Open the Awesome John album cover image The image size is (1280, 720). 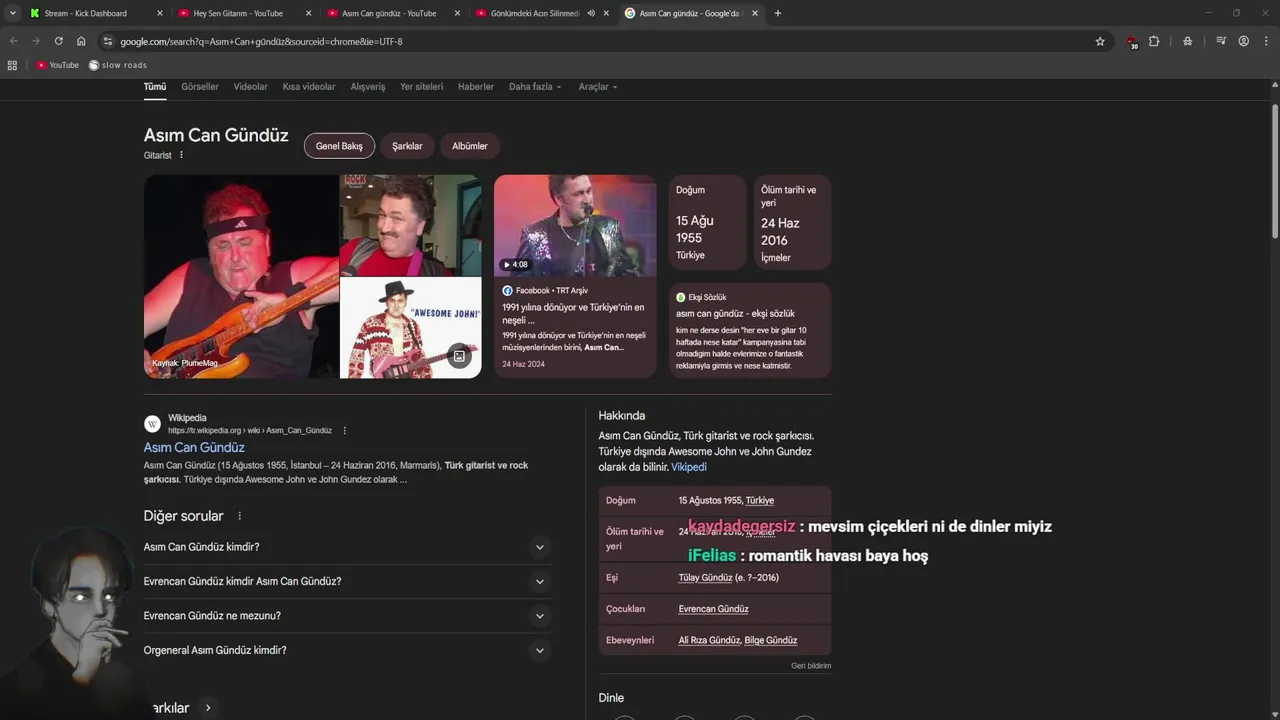(410, 328)
